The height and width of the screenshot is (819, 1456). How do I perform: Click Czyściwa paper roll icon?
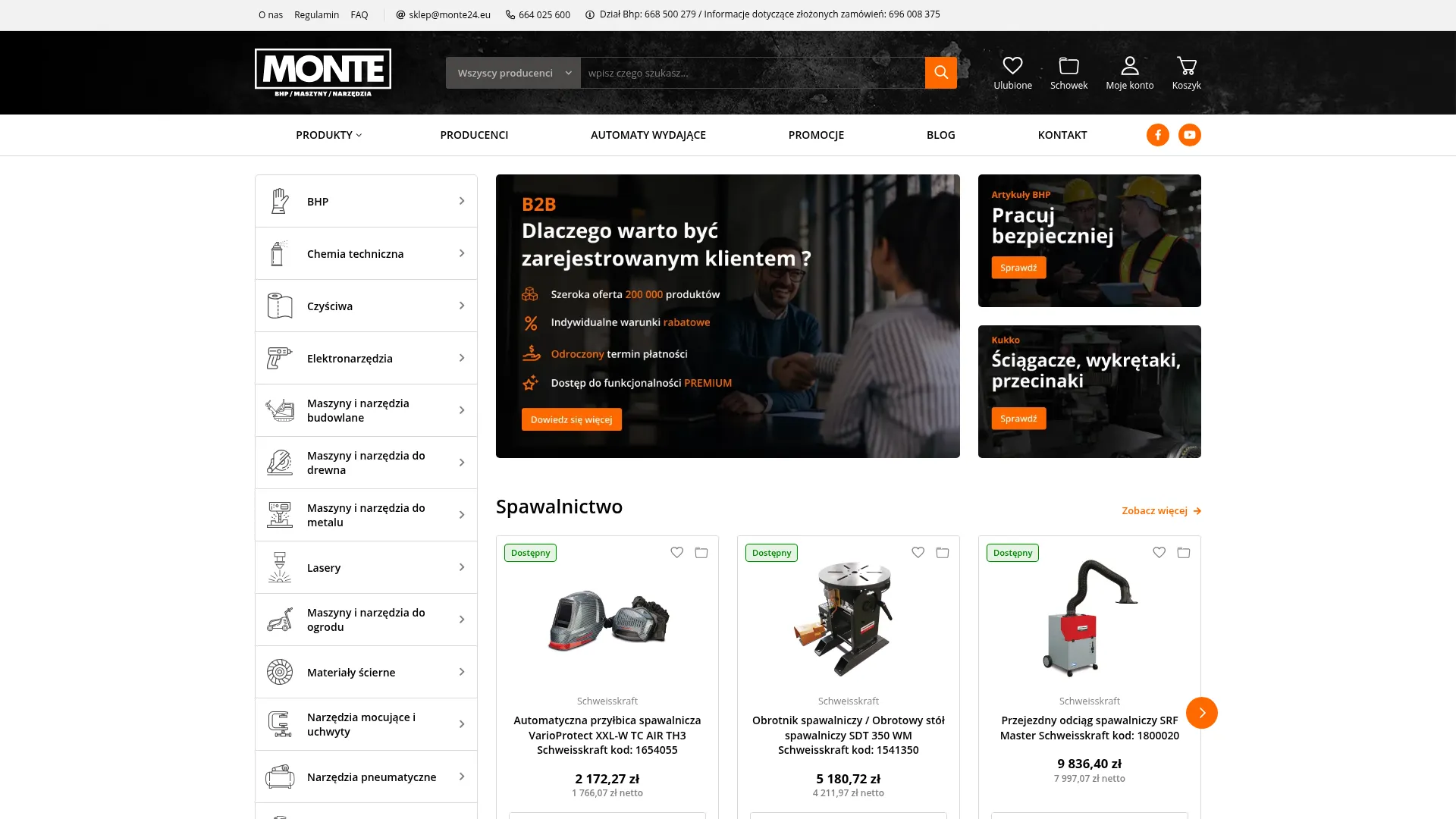click(280, 306)
